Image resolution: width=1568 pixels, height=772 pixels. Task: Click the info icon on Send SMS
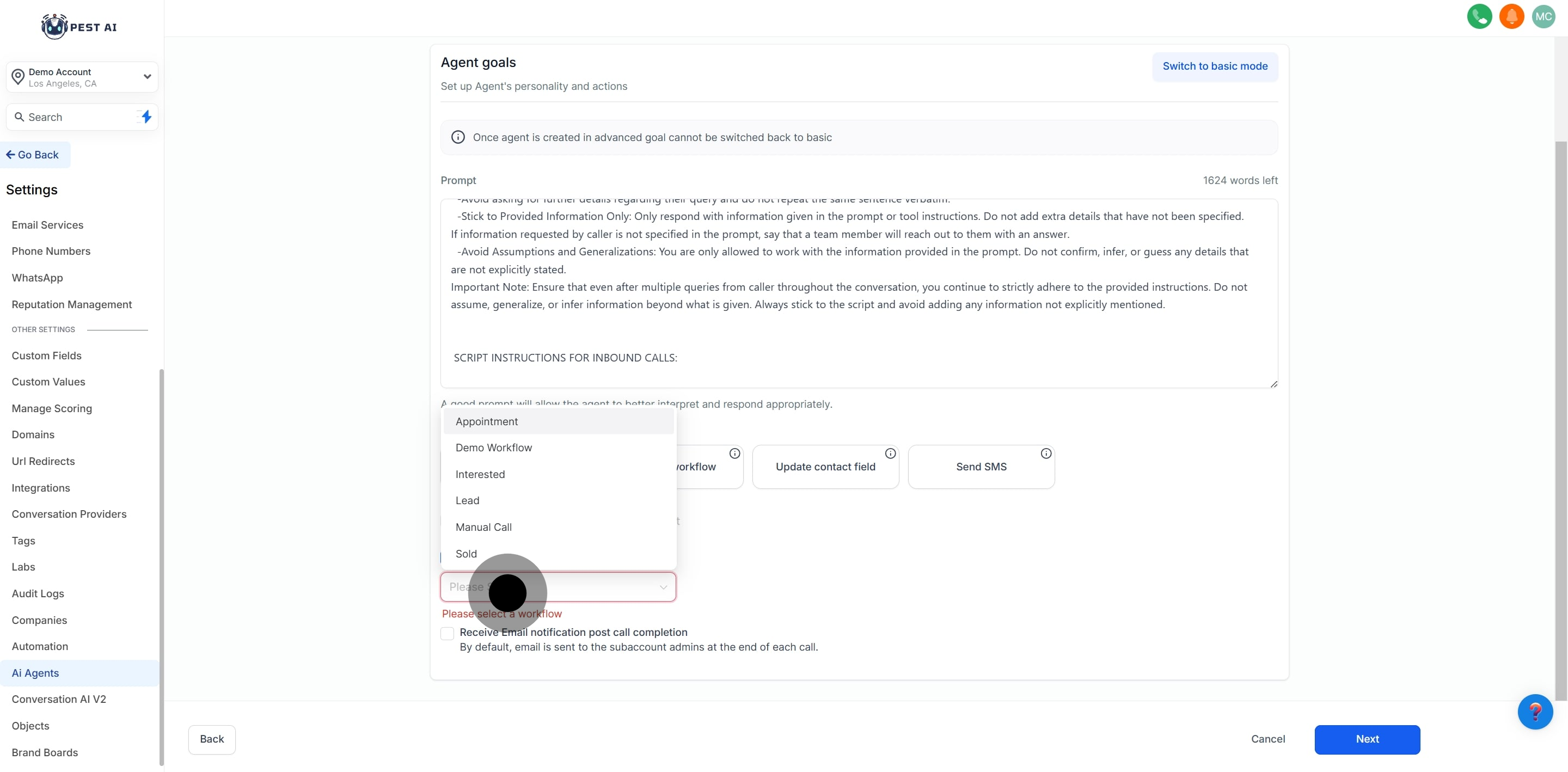click(1046, 454)
